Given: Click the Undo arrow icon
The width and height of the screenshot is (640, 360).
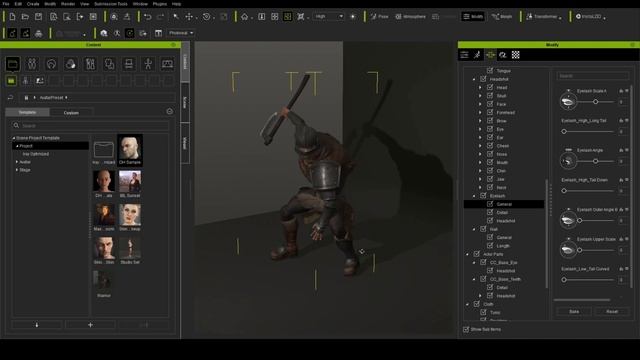Looking at the screenshot, I should coord(148,17).
